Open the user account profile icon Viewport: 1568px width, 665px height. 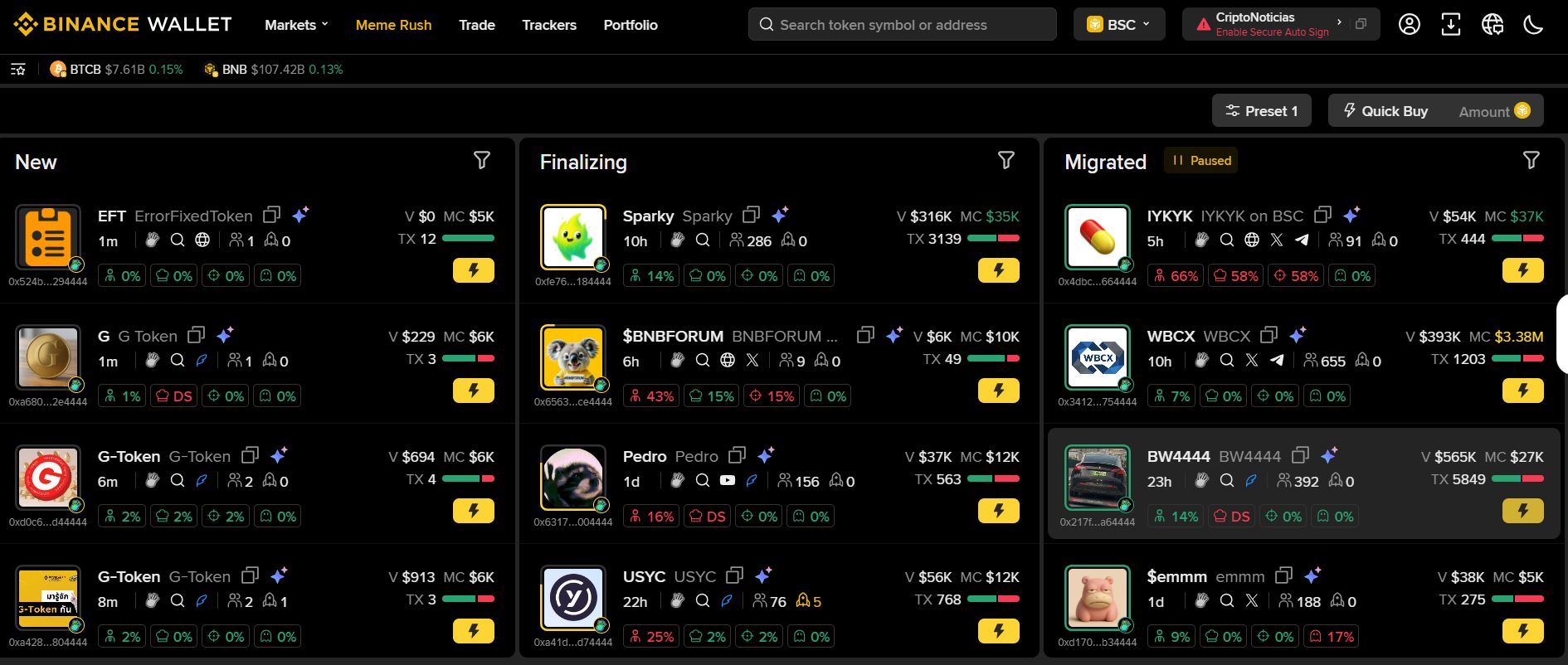pyautogui.click(x=1409, y=25)
